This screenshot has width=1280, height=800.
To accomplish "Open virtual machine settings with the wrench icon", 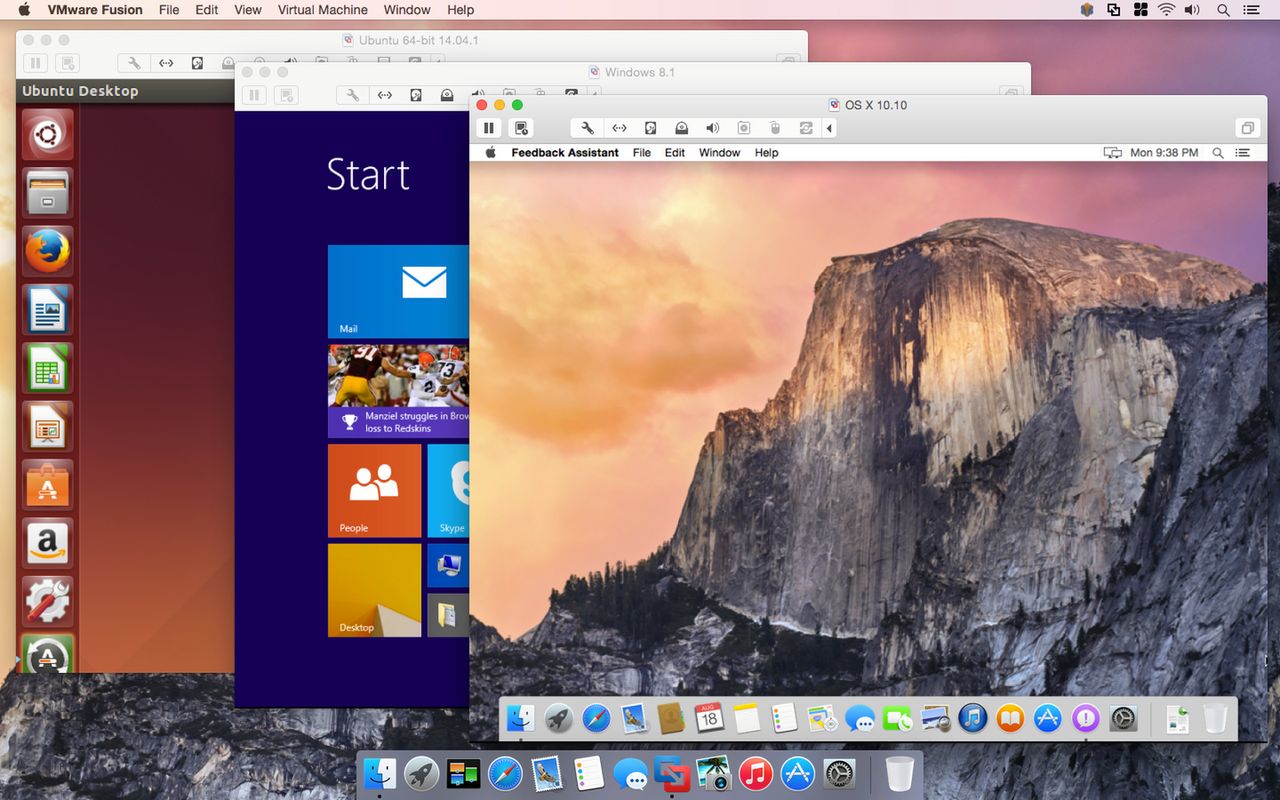I will tap(588, 128).
